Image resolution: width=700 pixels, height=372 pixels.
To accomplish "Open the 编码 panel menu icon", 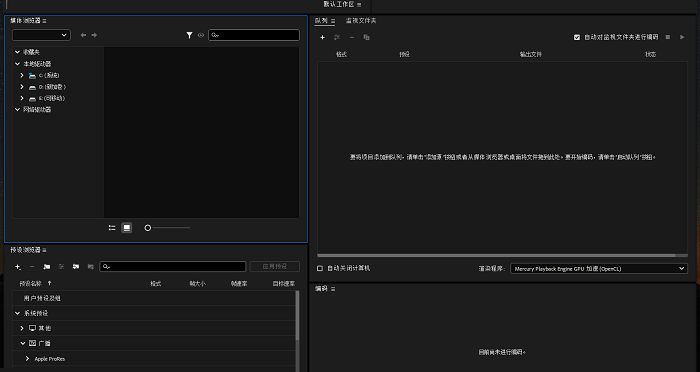I will (x=333, y=289).
